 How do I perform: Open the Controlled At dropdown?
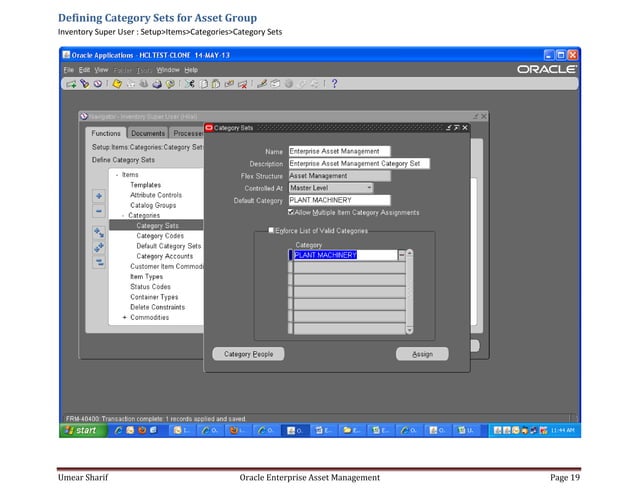coord(369,187)
